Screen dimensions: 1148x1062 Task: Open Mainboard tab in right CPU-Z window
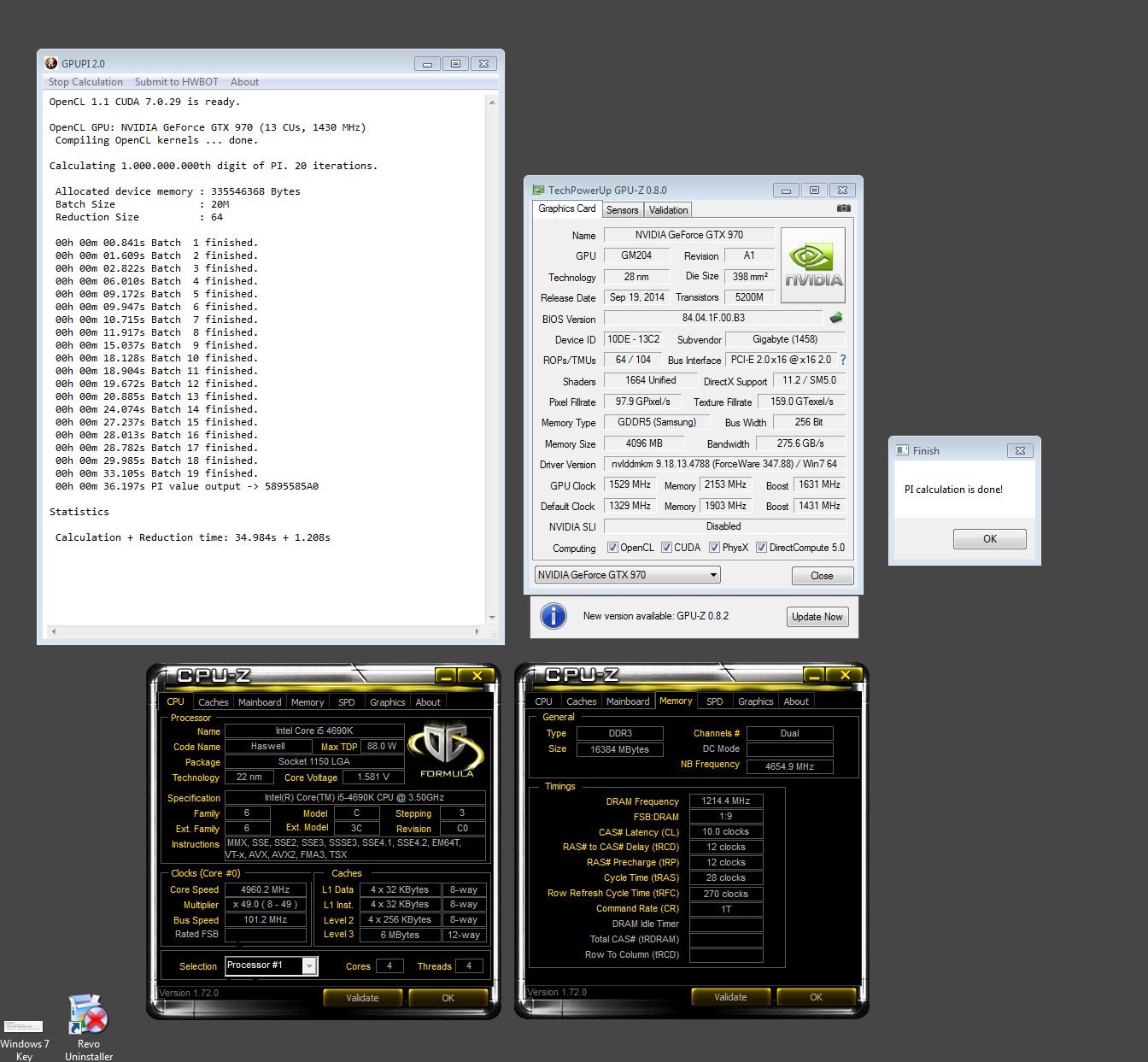click(628, 701)
